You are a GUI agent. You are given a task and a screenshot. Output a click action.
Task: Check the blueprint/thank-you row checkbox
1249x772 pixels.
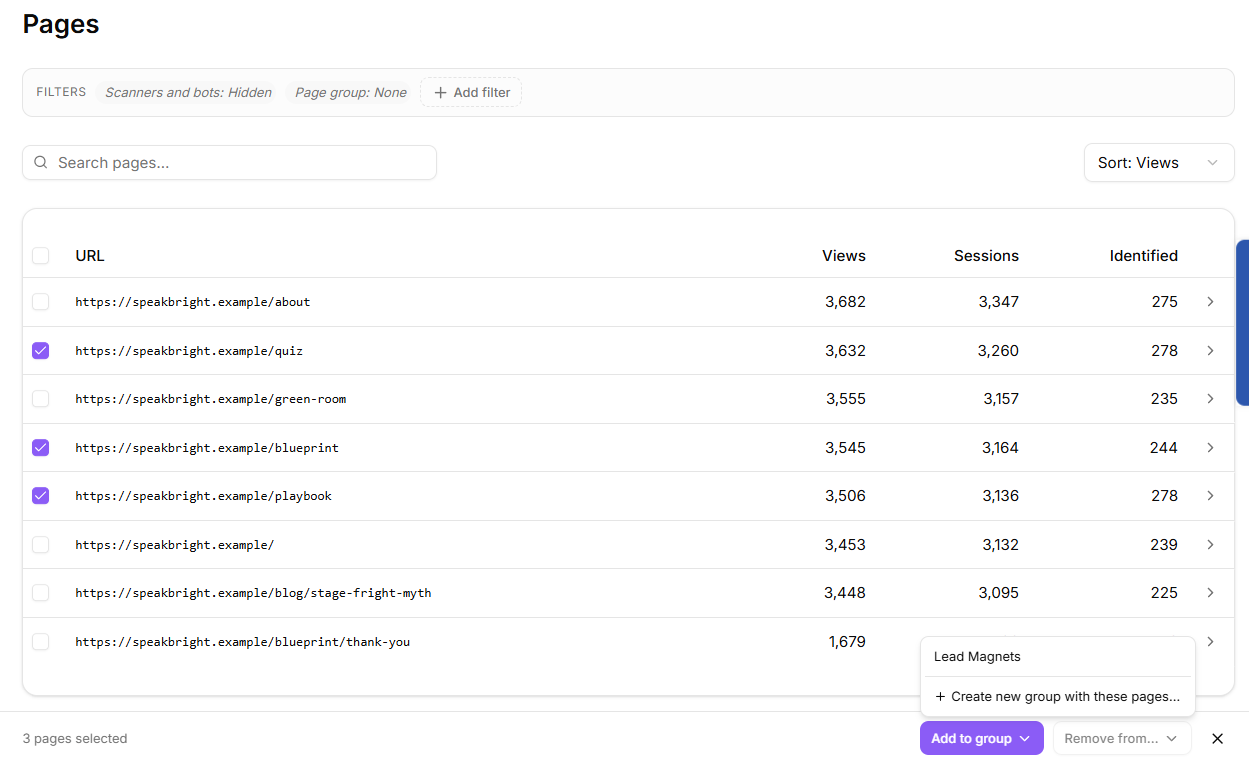coord(40,642)
